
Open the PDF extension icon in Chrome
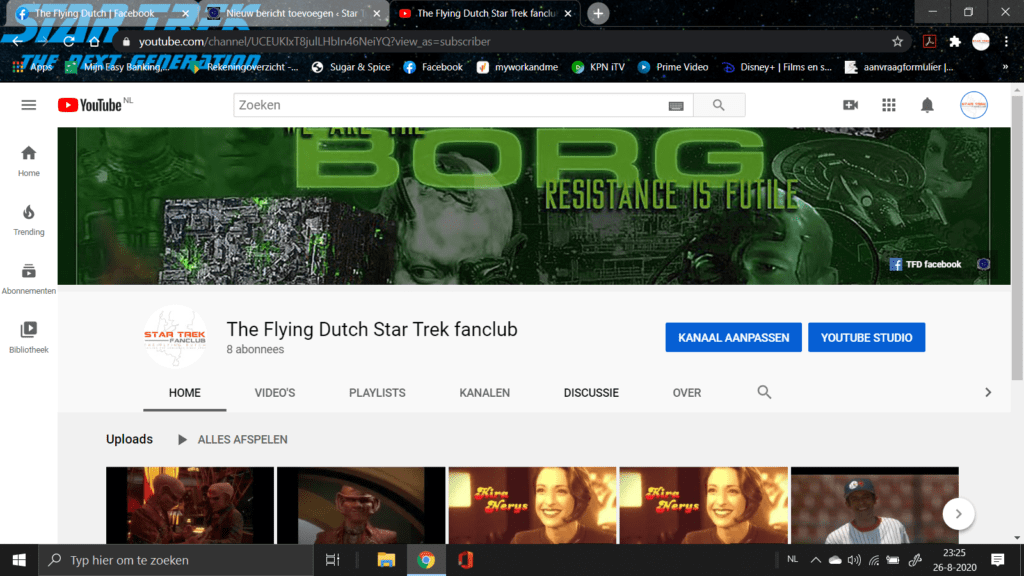pos(929,42)
